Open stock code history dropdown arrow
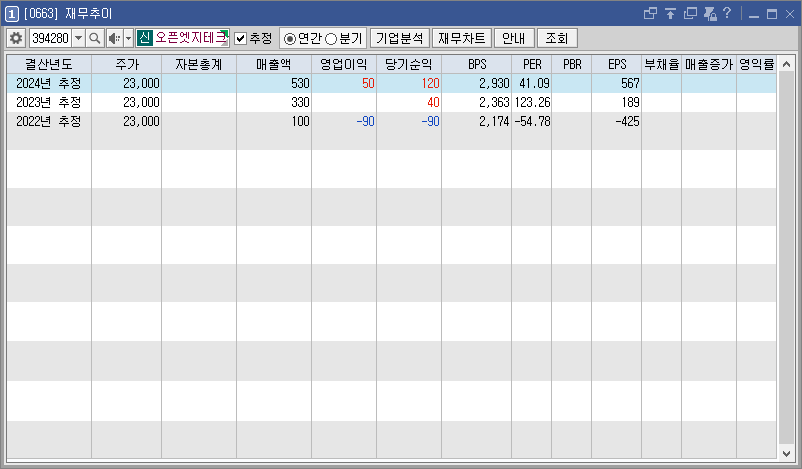 [78, 38]
